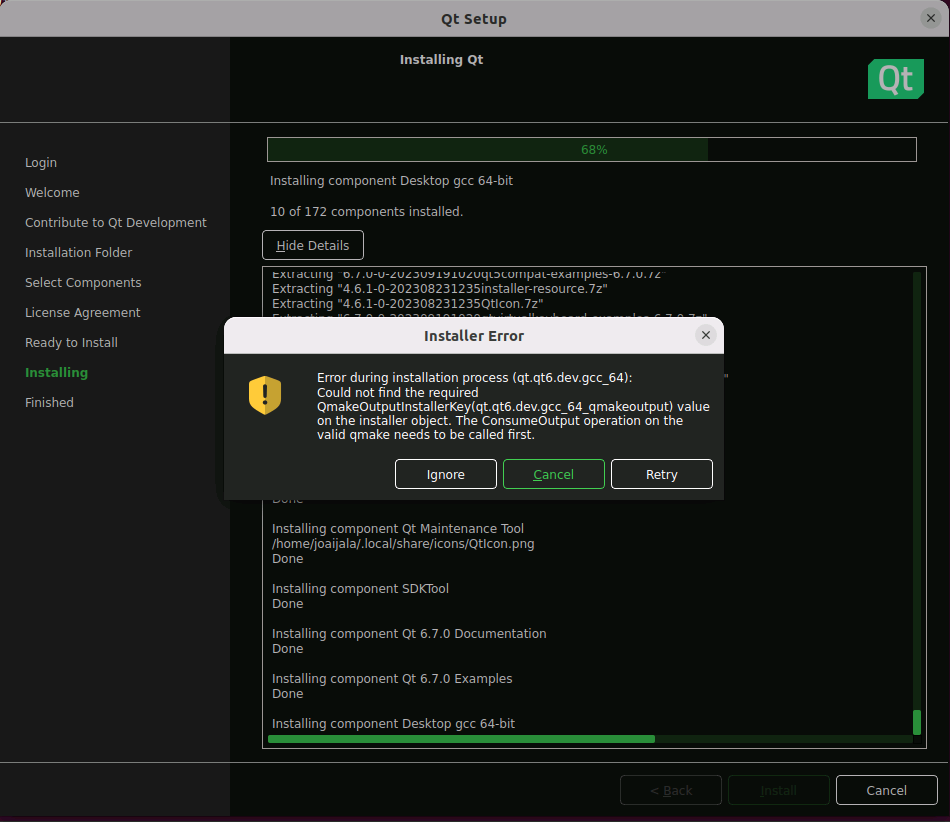The height and width of the screenshot is (822, 950).
Task: Click 'Installing component Qt 6.7.0 Documentation' line
Action: click(x=409, y=634)
